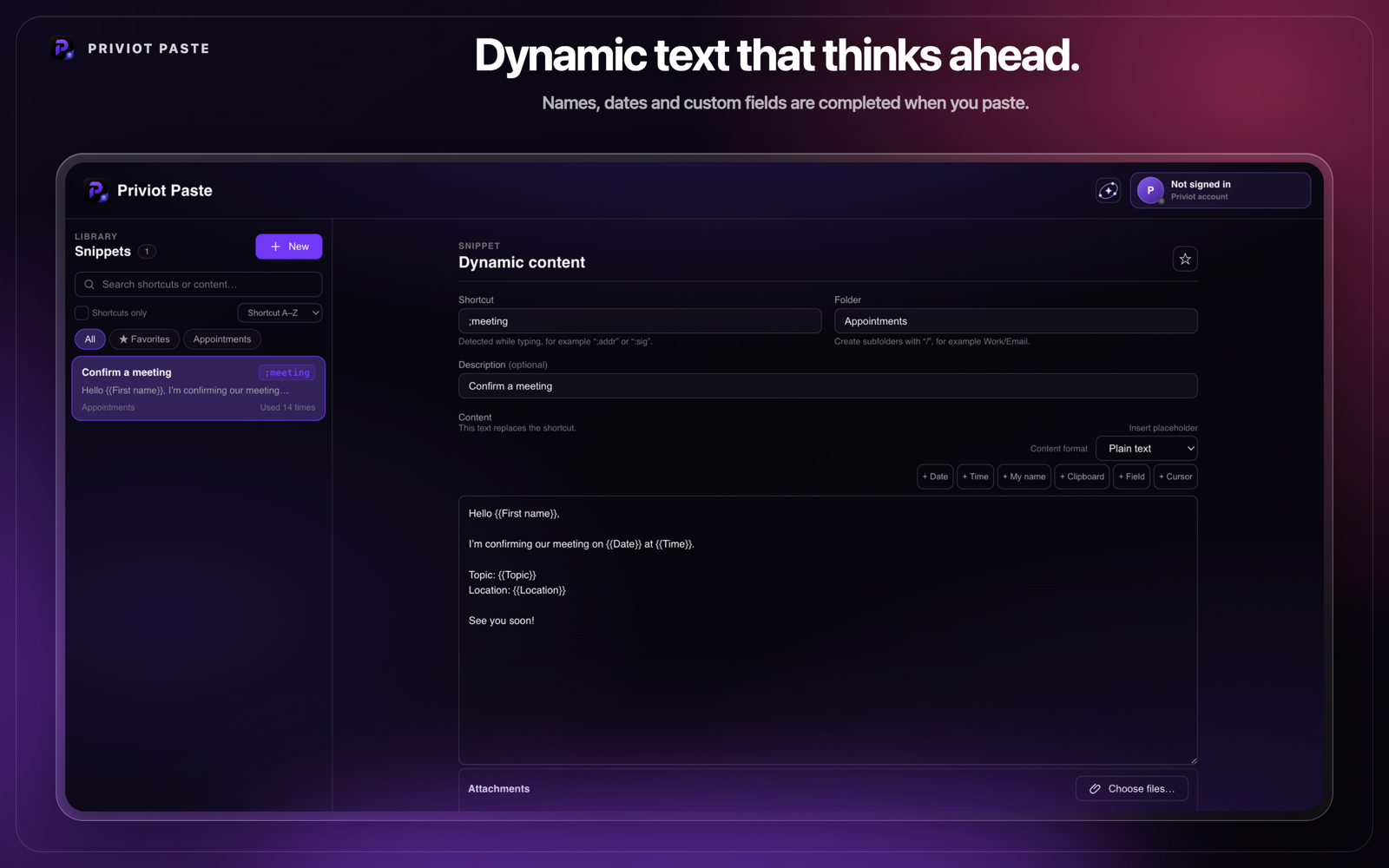Select the Confirm a meeting snippet card
Viewport: 1389px width, 868px height.
pos(199,389)
